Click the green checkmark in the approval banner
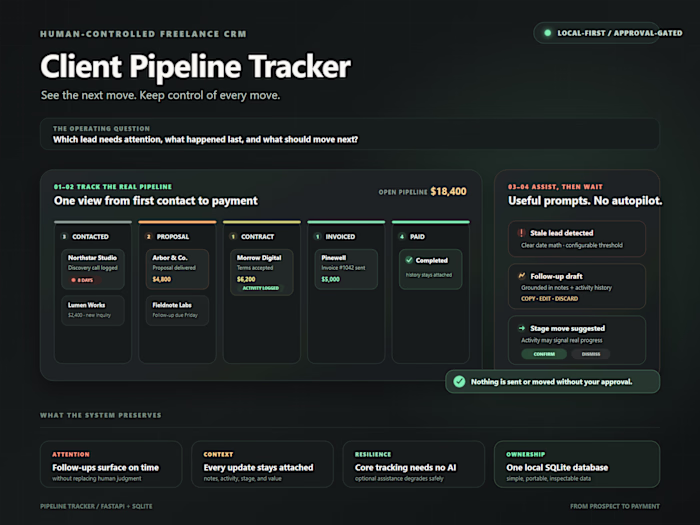700x525 pixels. pos(459,382)
